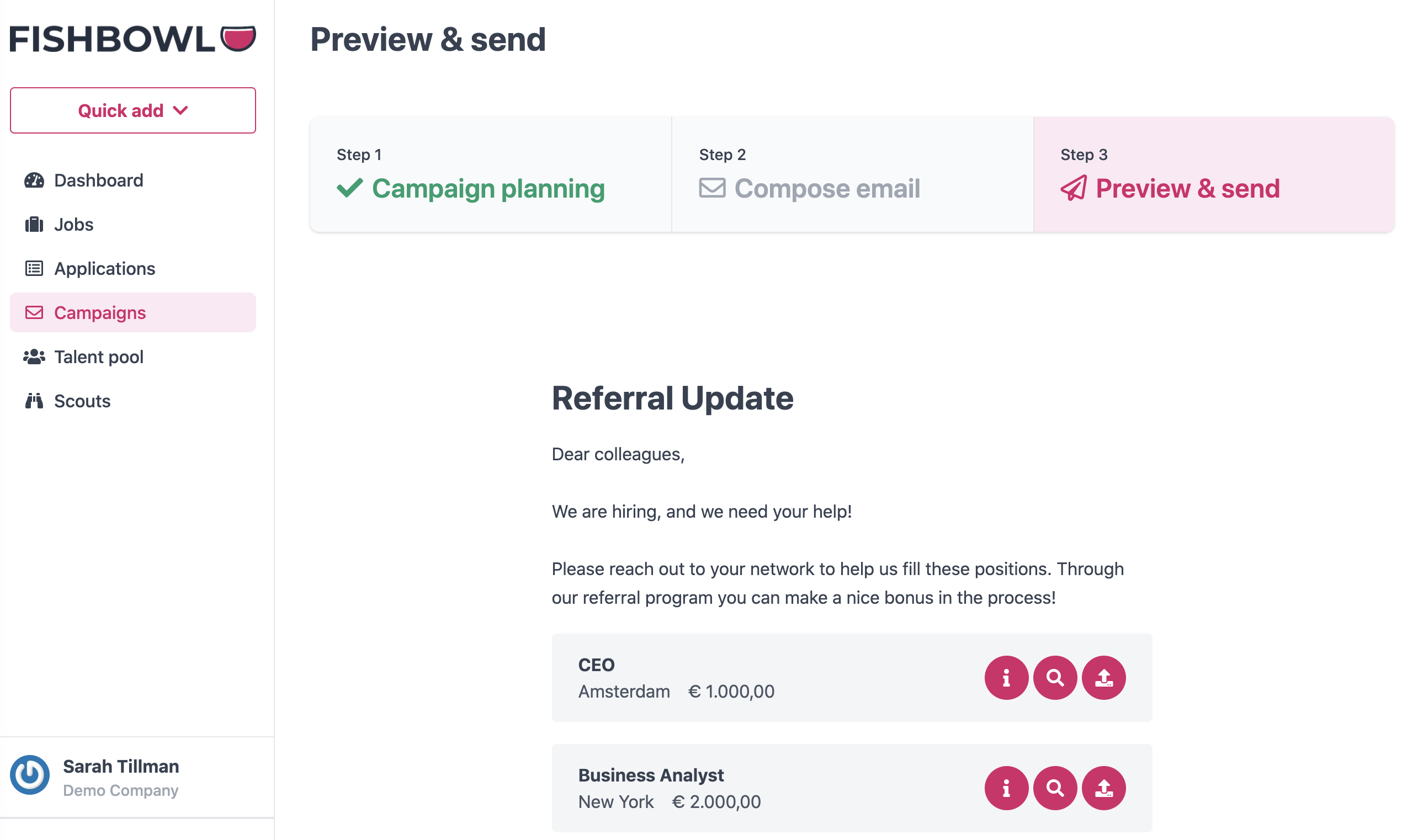Click Sarah Tillman's avatar icon
Viewport: 1402px width, 840px height.
[x=30, y=775]
